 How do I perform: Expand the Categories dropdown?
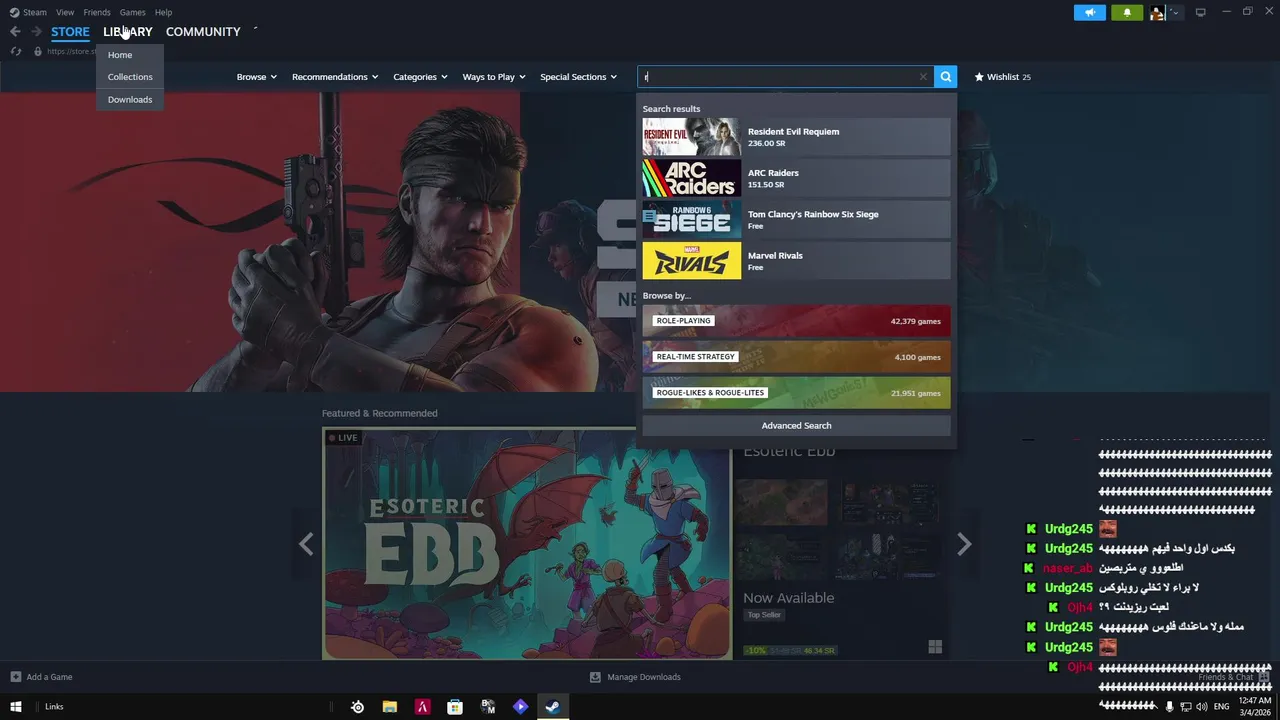420,77
